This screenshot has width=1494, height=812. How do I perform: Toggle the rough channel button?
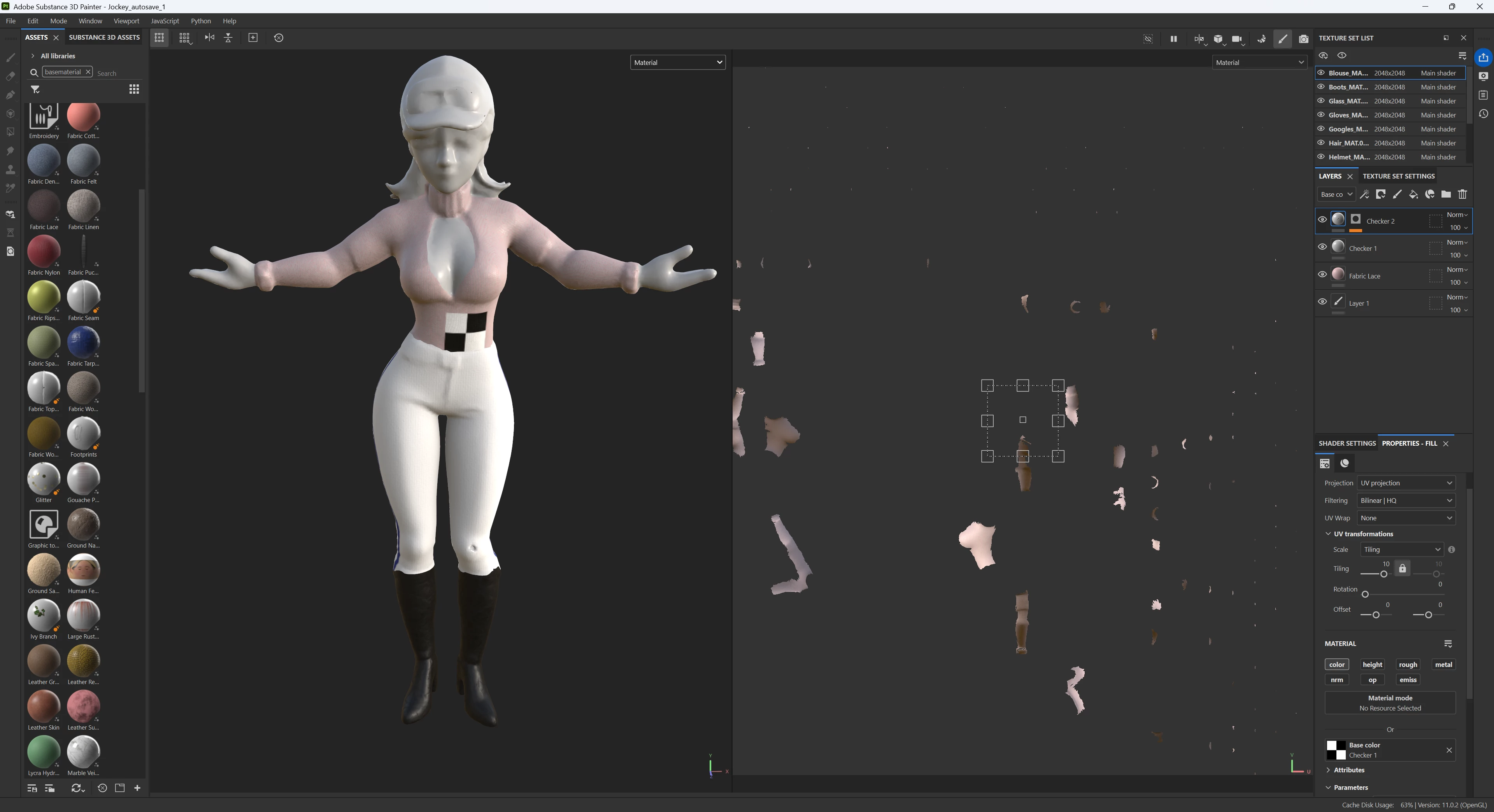[1408, 665]
